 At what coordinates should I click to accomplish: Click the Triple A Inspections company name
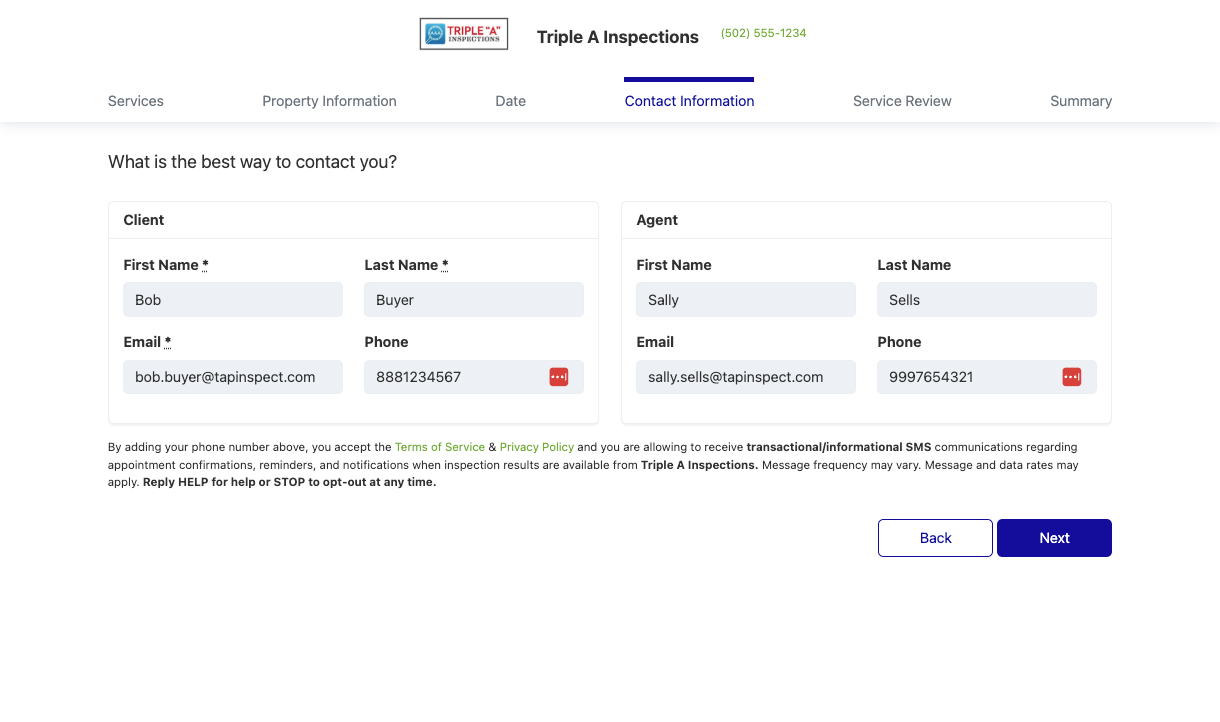(618, 37)
